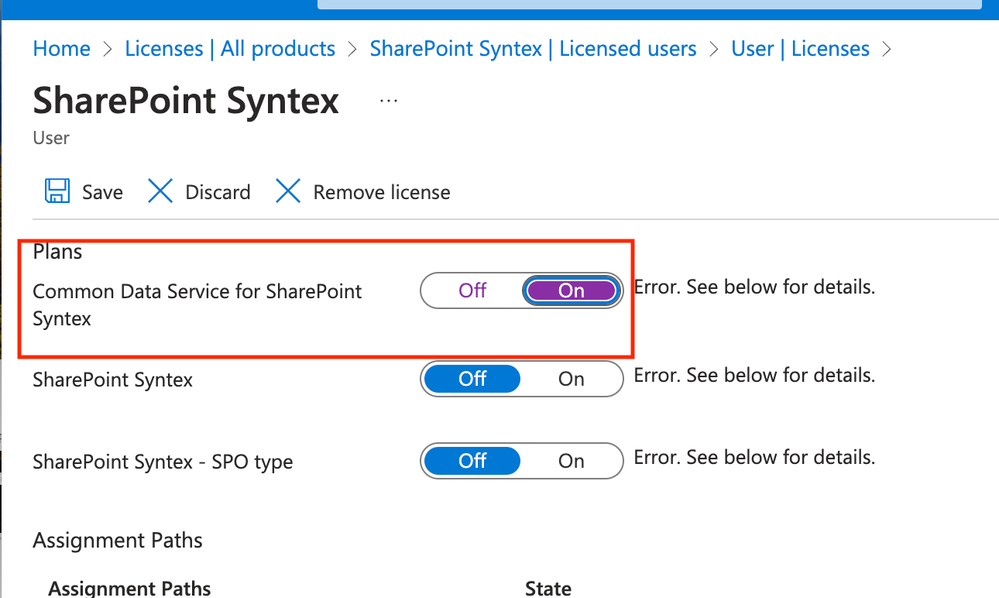Switch the SharePoint Syntex plan to On
Screen dimensions: 999x598
571,379
